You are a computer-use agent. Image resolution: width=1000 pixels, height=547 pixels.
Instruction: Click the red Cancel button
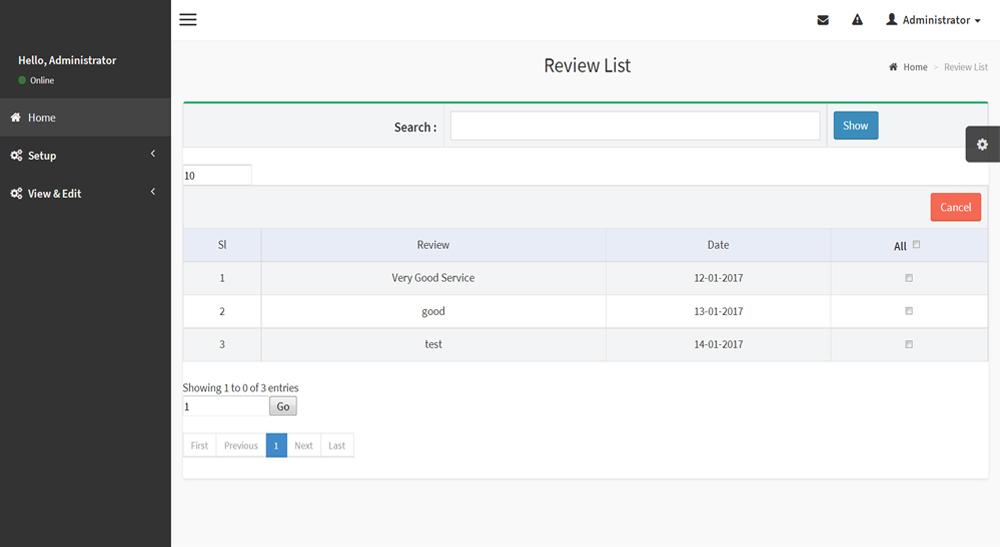(955, 207)
